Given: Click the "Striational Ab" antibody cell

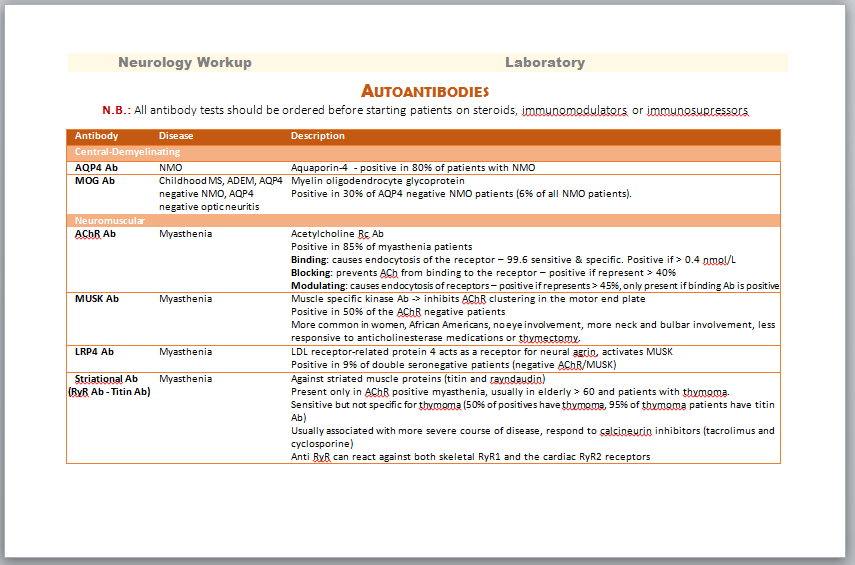Looking at the screenshot, I should [x=107, y=379].
